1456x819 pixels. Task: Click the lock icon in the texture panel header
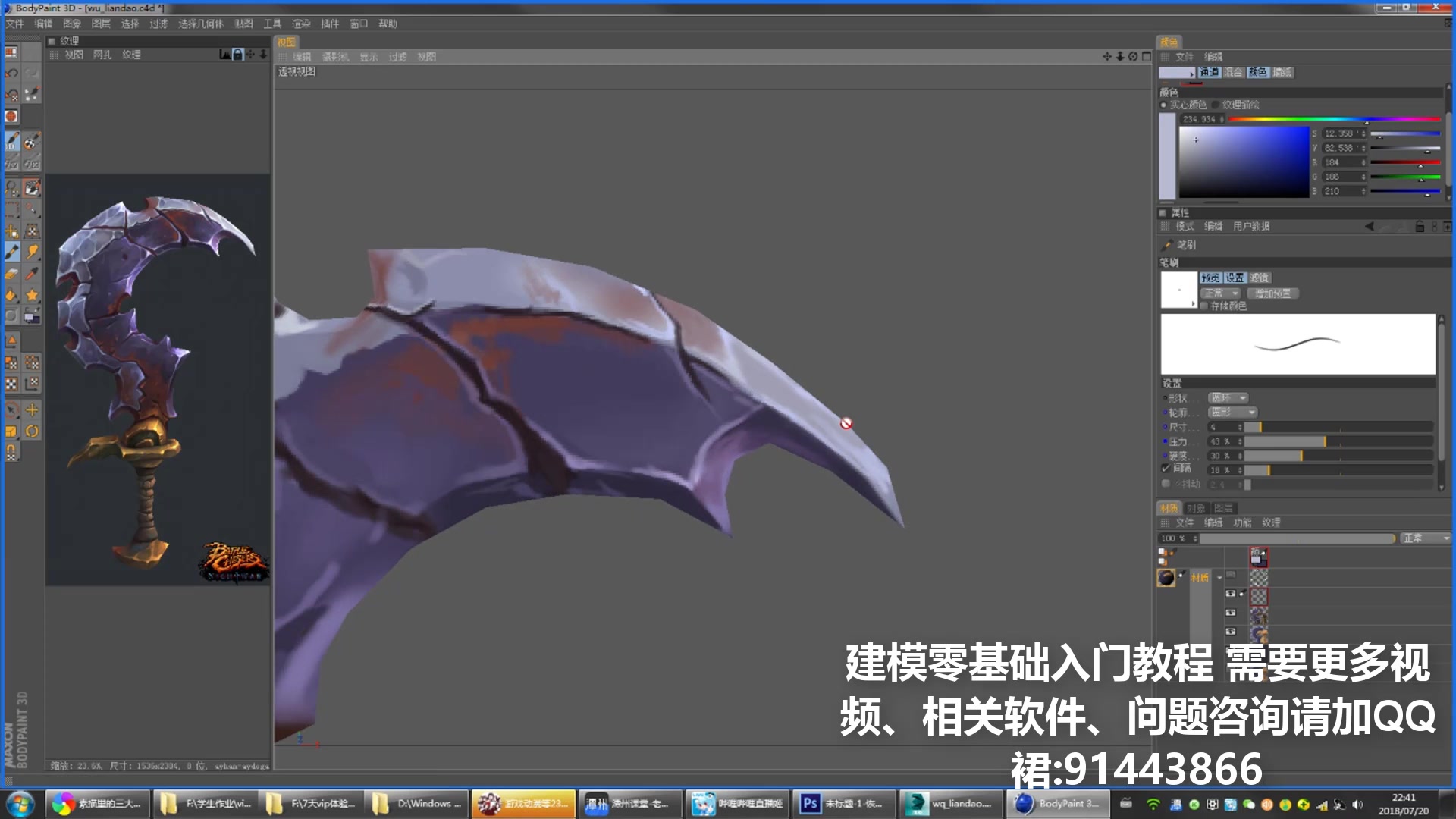coord(238,55)
